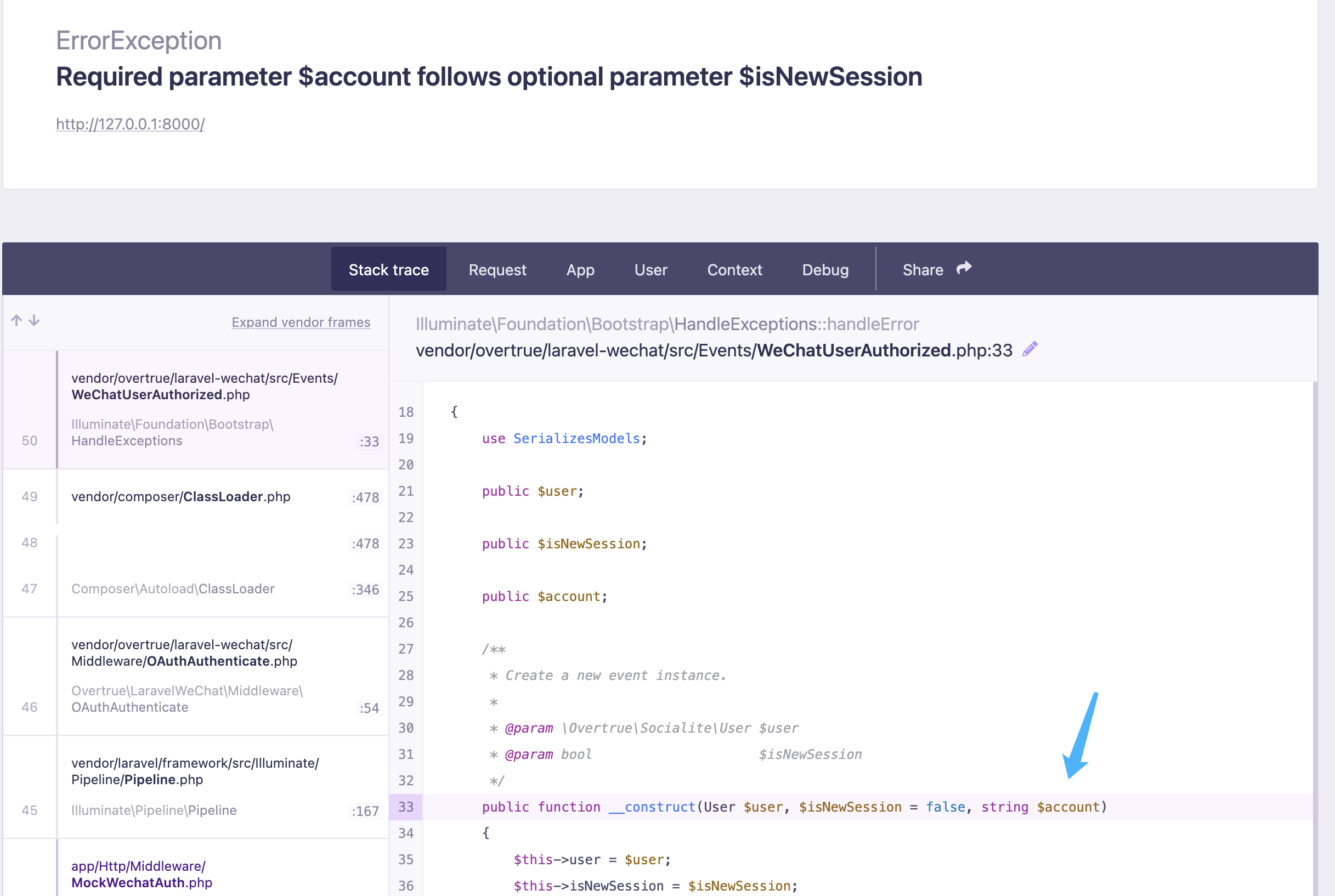The image size is (1335, 896).
Task: Open the User tab
Action: click(650, 269)
